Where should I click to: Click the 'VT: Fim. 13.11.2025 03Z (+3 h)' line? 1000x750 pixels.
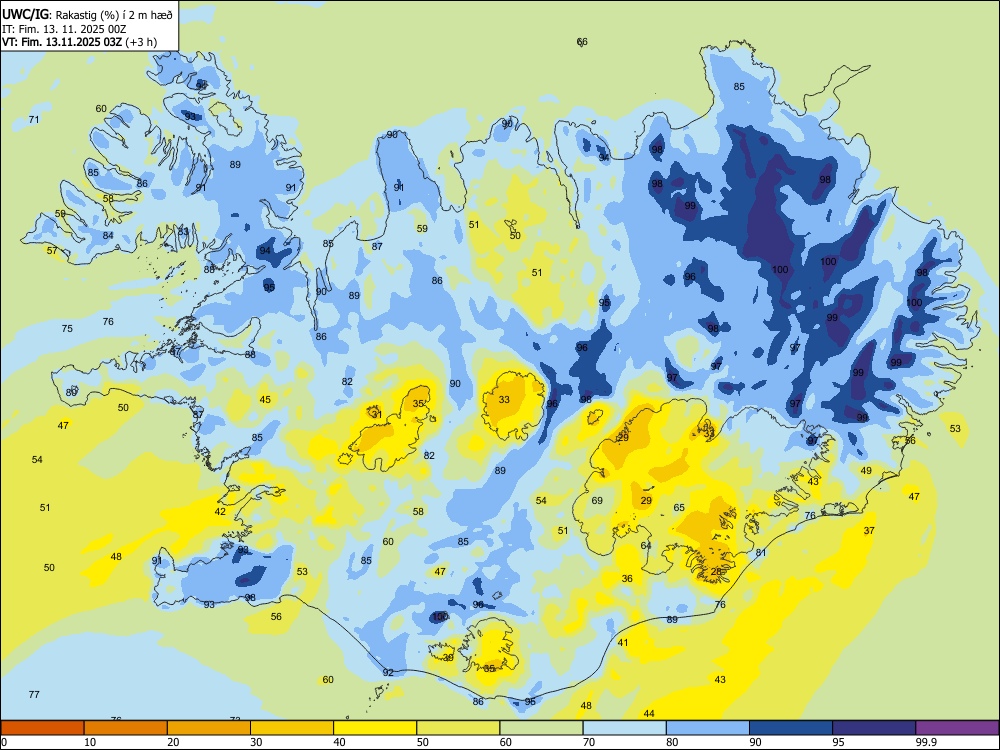click(79, 42)
